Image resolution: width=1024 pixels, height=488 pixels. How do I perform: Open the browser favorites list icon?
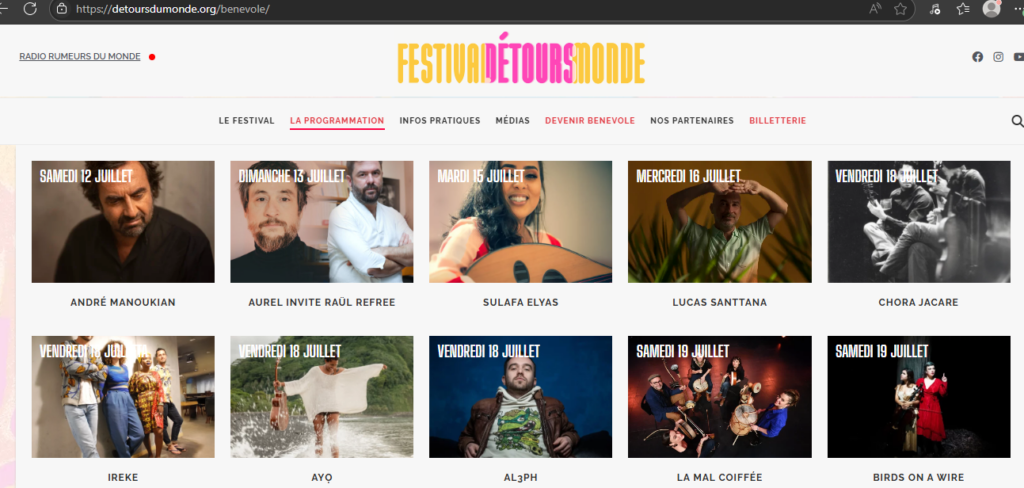click(x=963, y=8)
